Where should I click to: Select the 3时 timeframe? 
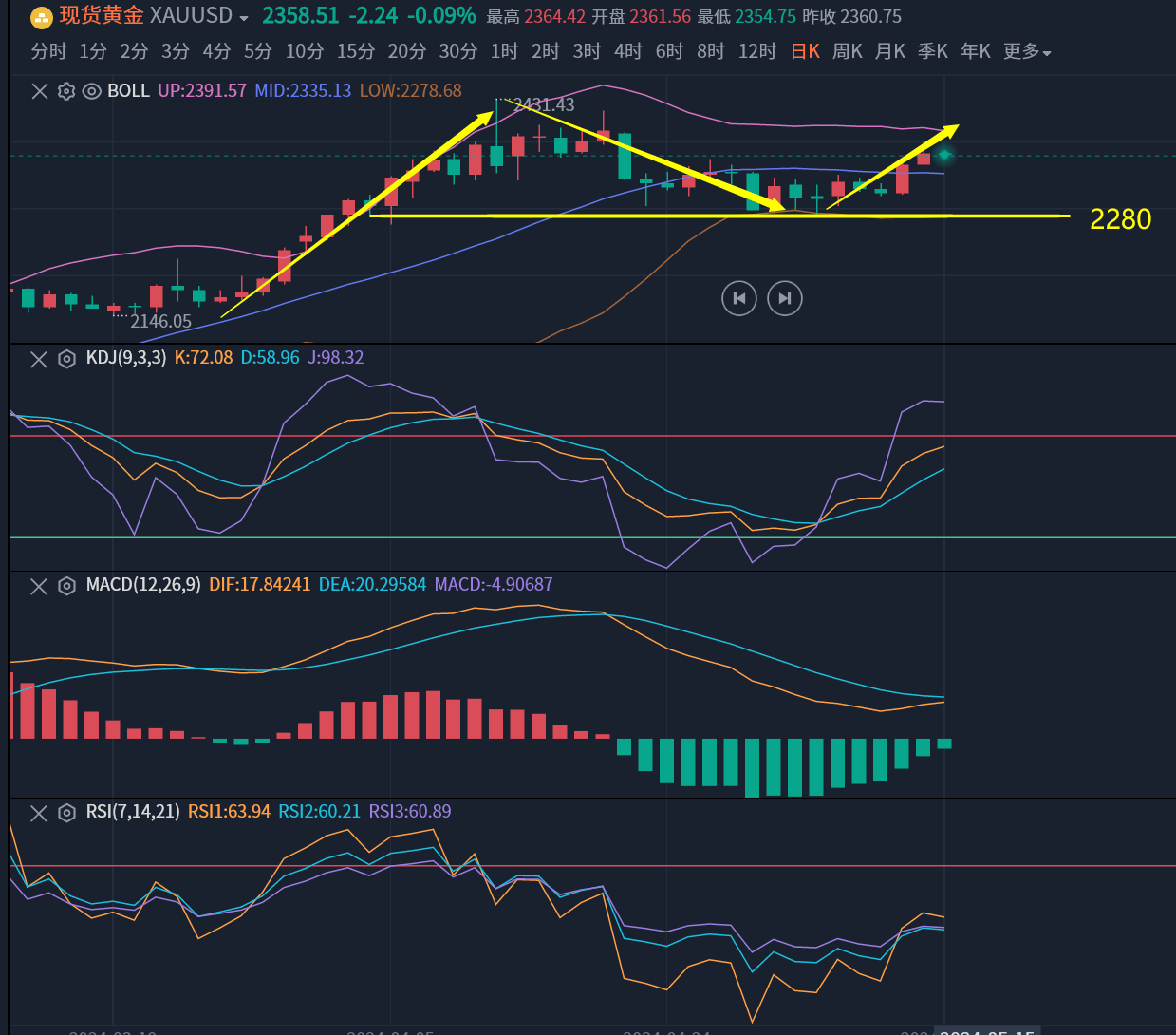[x=588, y=51]
